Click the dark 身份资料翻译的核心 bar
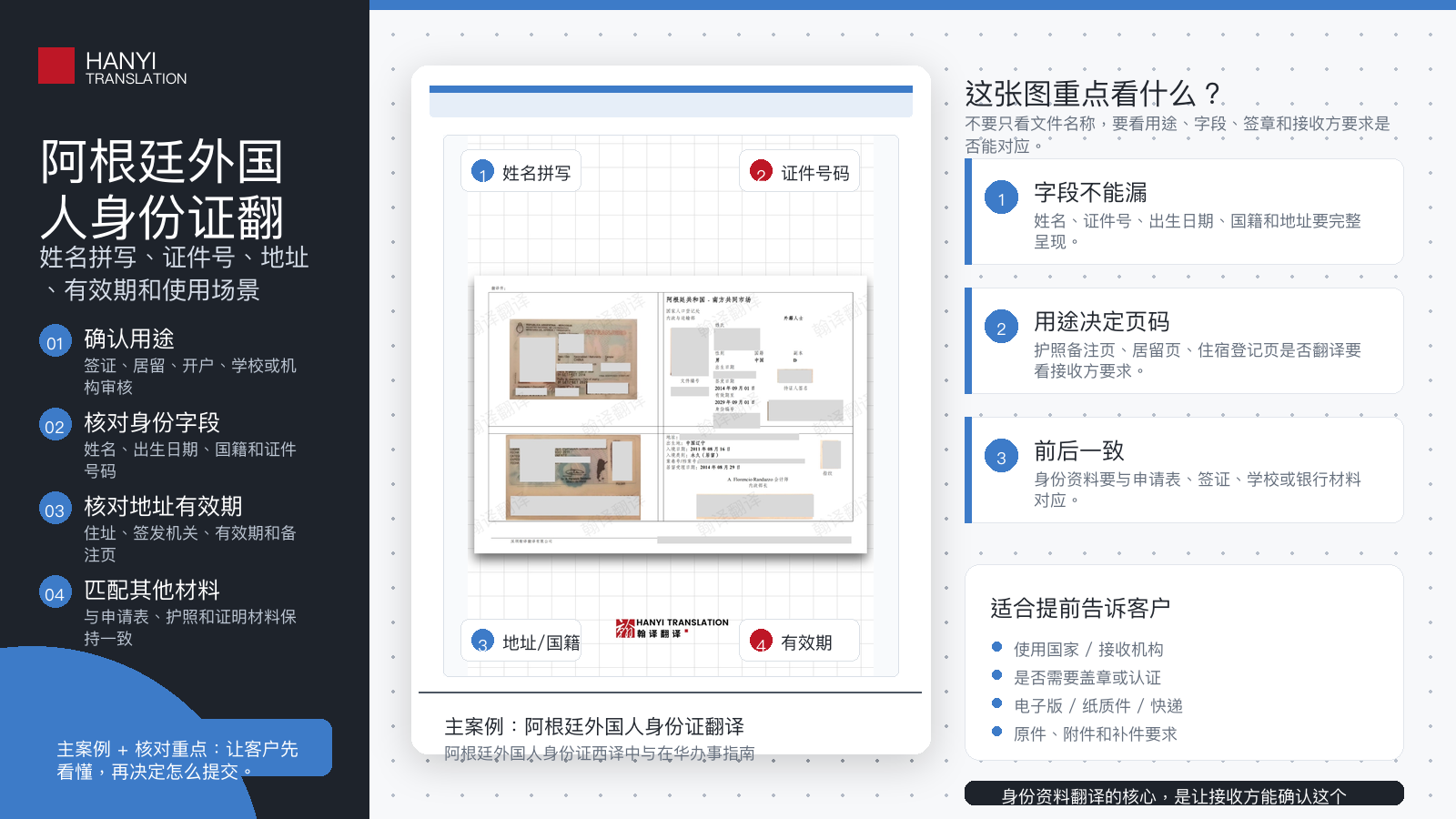Viewport: 1456px width, 819px height. (1184, 794)
